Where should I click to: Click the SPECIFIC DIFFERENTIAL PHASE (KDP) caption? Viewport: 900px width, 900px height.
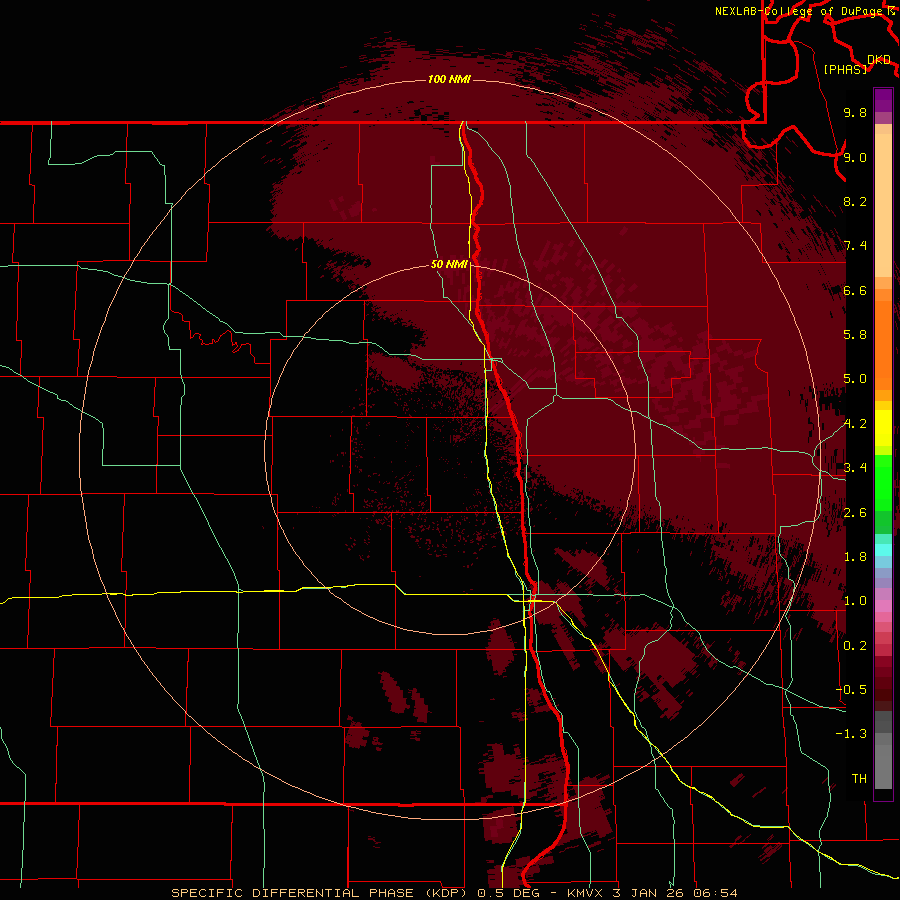(x=321, y=893)
